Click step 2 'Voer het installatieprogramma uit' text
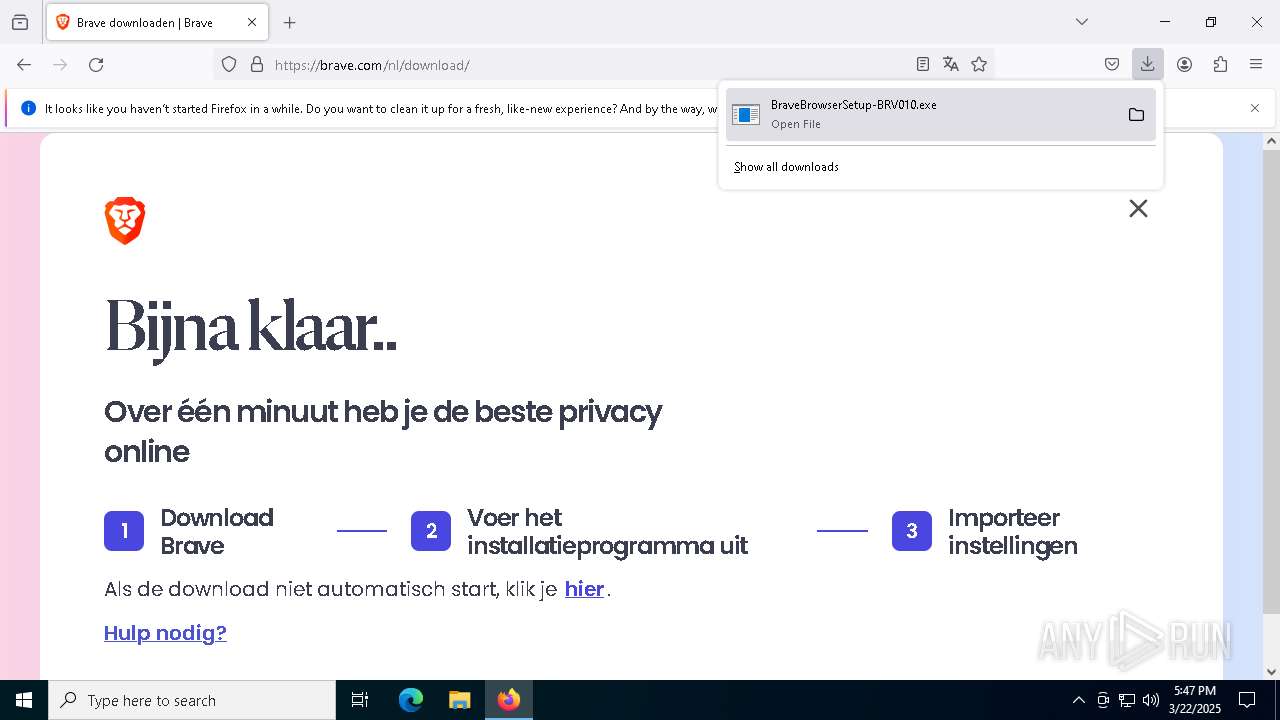 607,531
